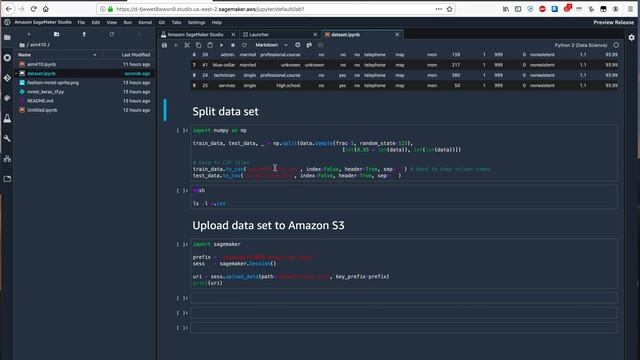Open the Command Palette sidebar icon
The image size is (640, 360).
tap(7, 98)
